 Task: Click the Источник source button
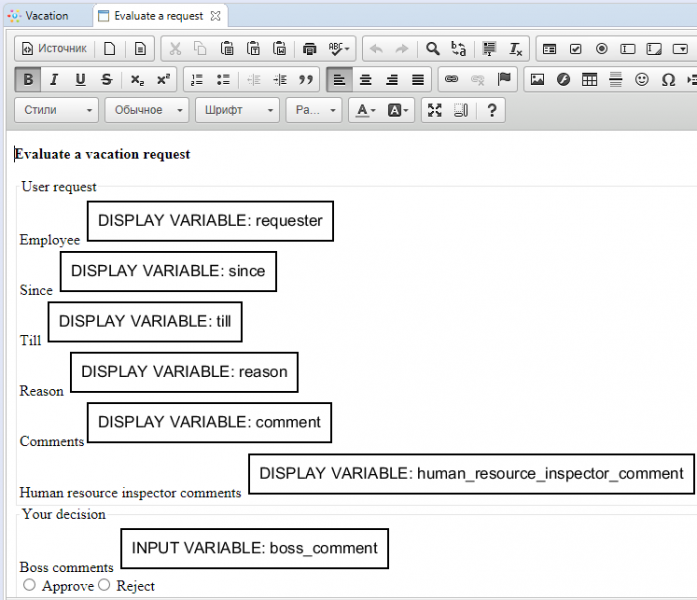tap(54, 48)
